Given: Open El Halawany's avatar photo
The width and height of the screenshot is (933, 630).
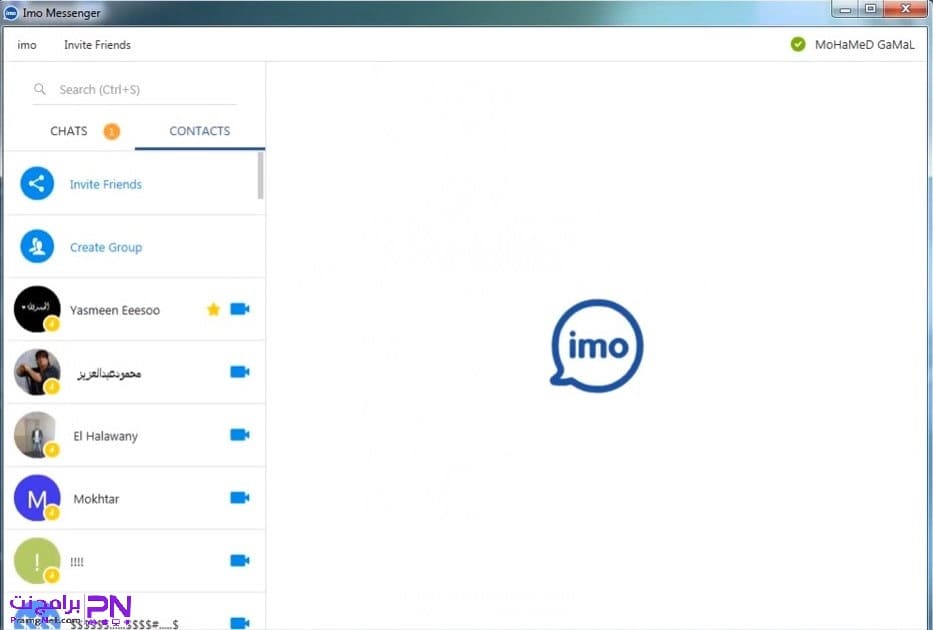Looking at the screenshot, I should coord(37,435).
